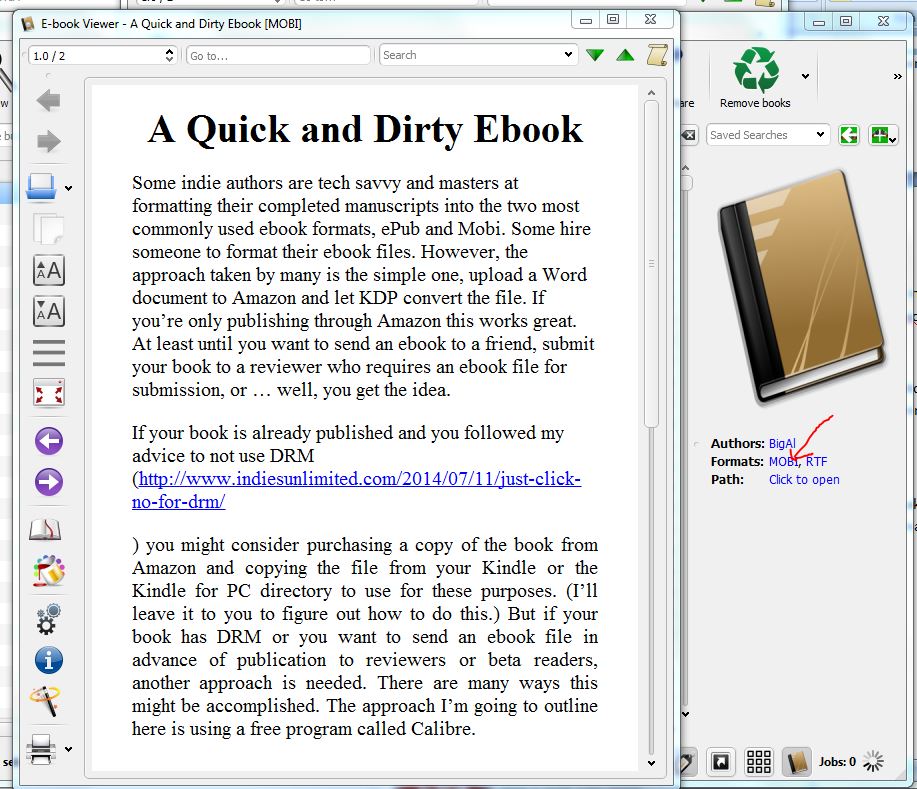
Task: Go to the previous page with purple arrow
Action: click(48, 441)
